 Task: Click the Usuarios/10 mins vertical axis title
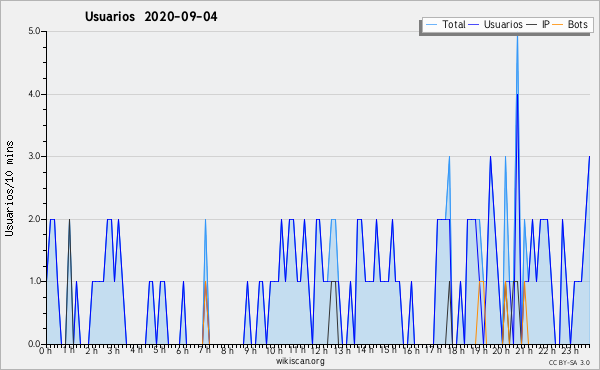pos(9,189)
